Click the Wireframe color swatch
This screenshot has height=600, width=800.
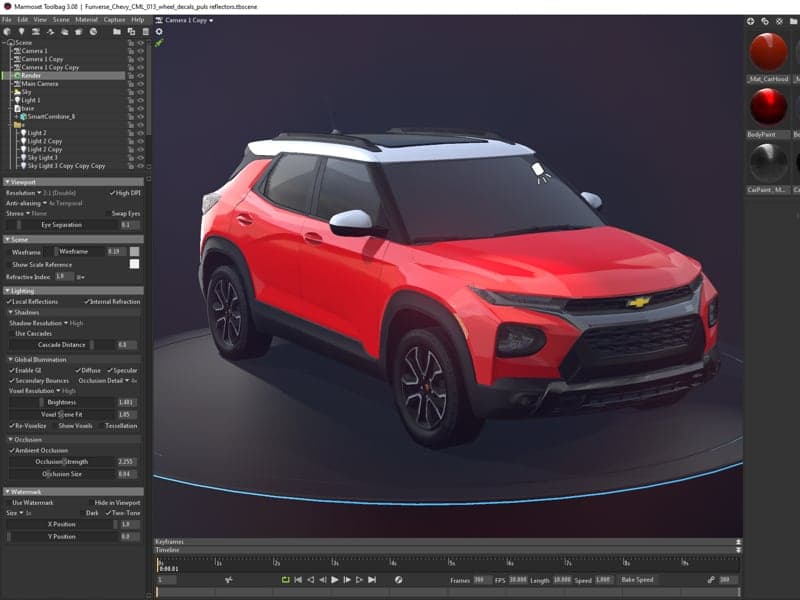click(x=134, y=252)
